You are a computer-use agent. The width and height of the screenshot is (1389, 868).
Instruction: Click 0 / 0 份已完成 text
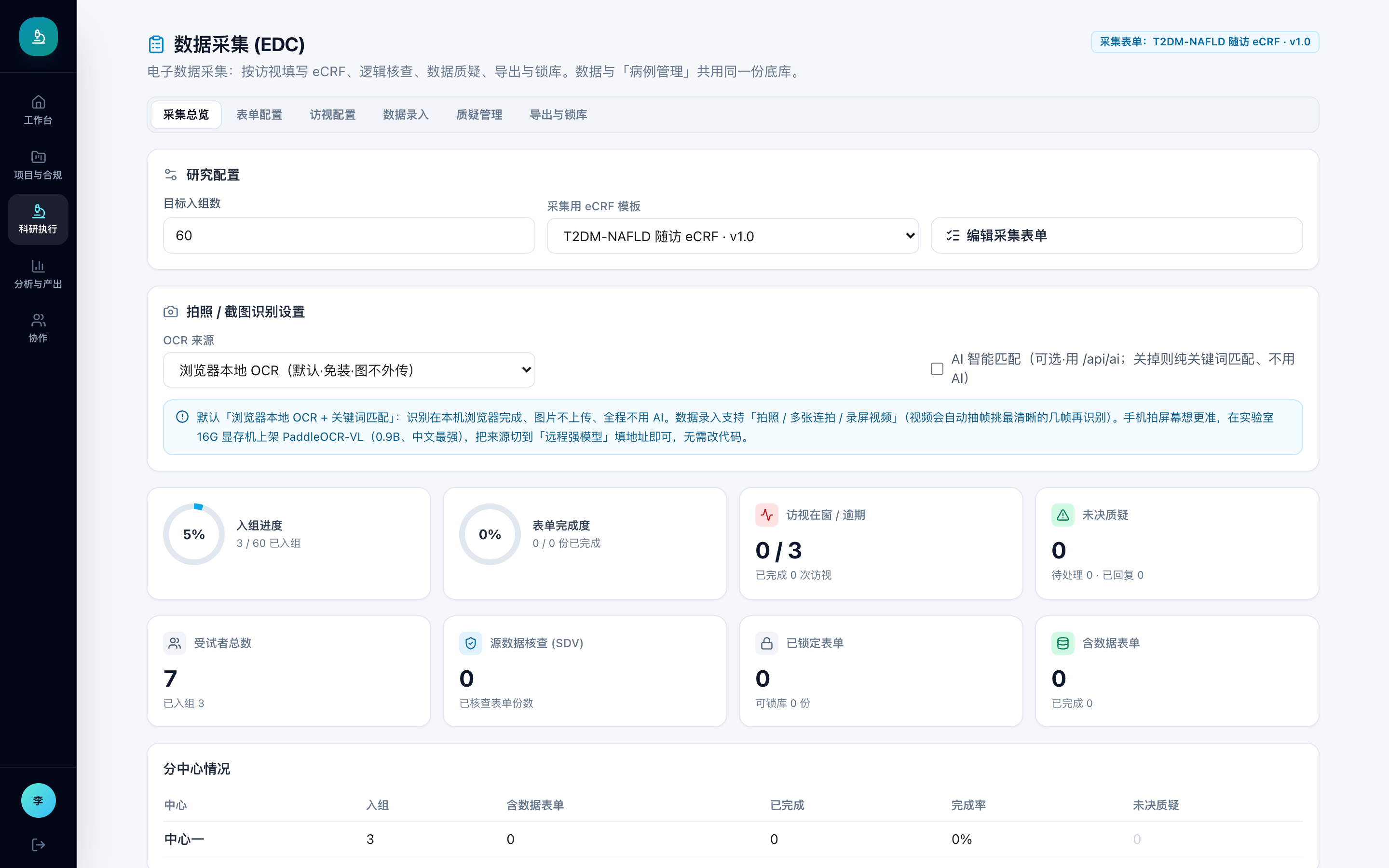pos(567,543)
